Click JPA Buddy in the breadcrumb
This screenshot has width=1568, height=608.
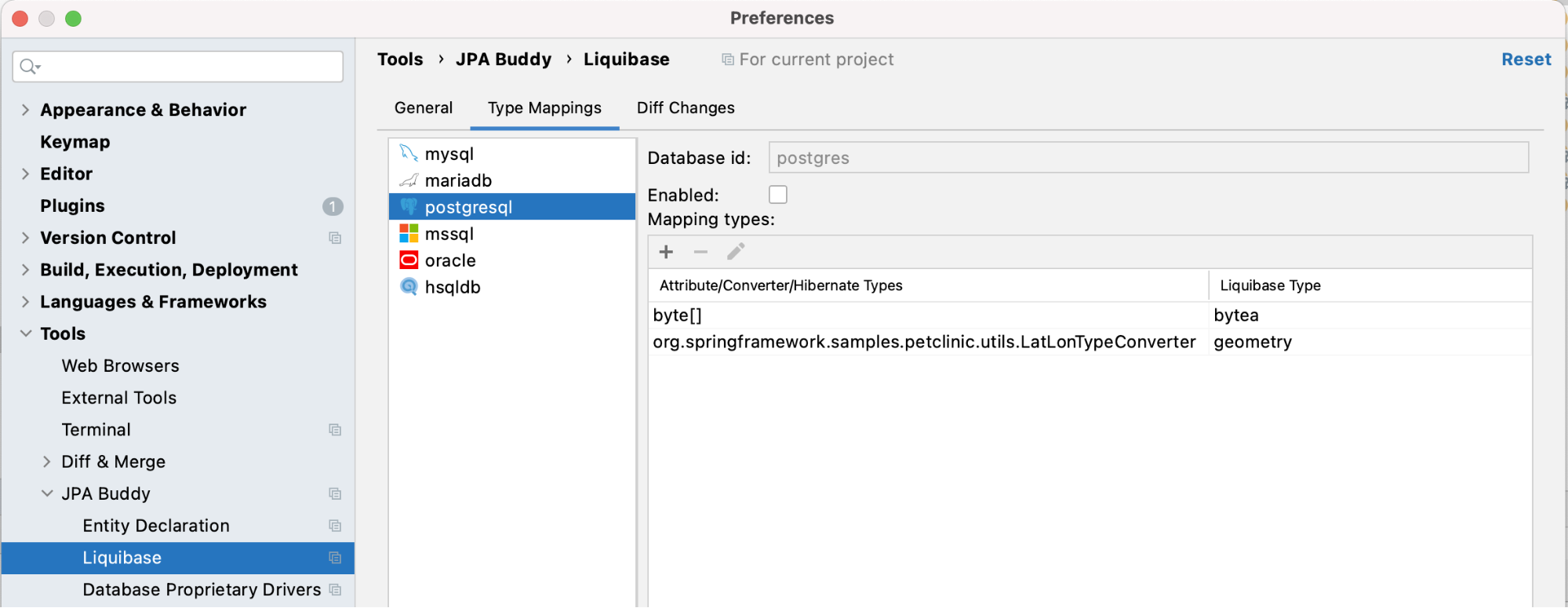tap(504, 60)
